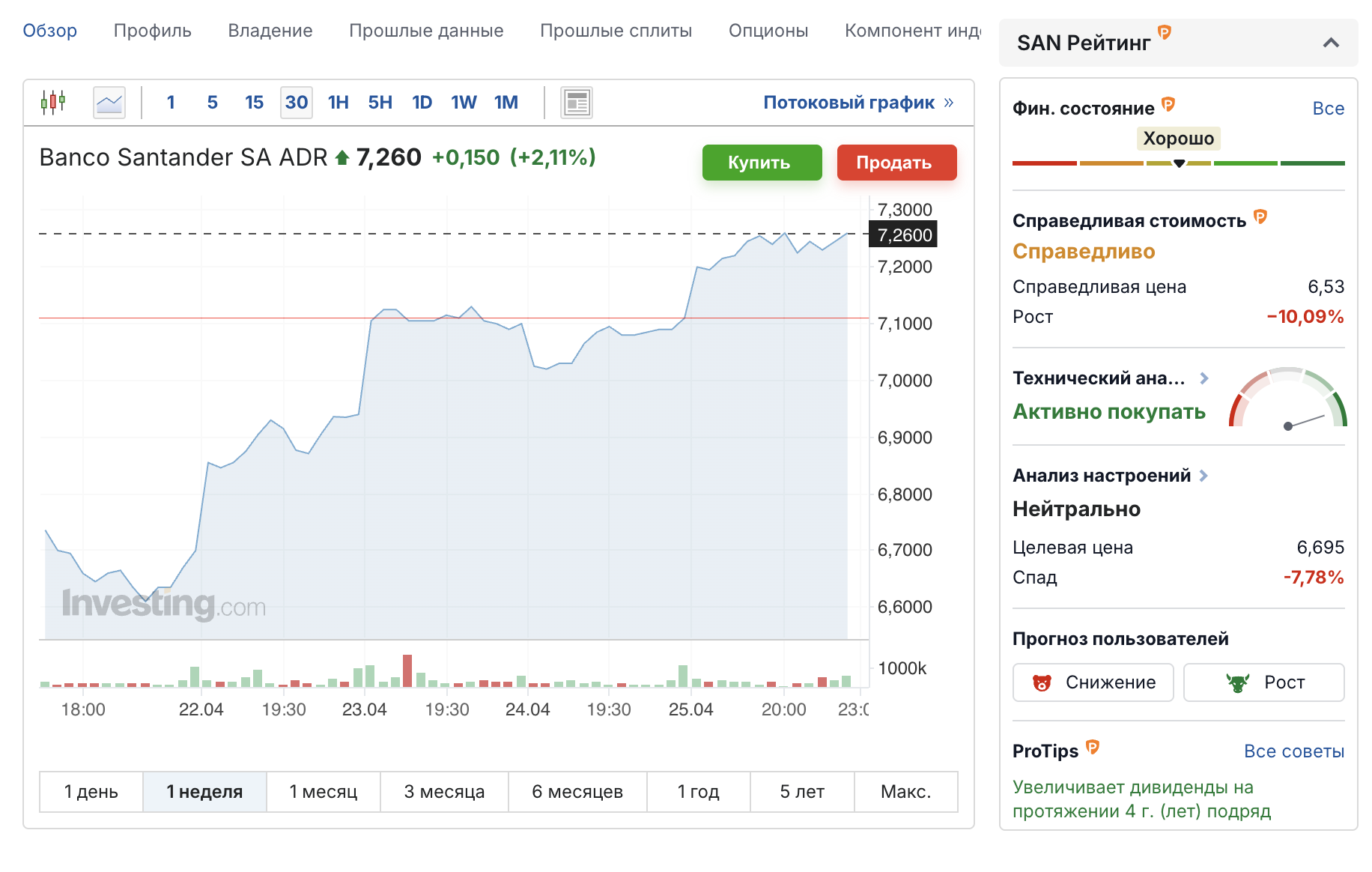Viewport: 1372px width, 872px height.
Task: Select the 3 месяца range
Action: click(444, 792)
